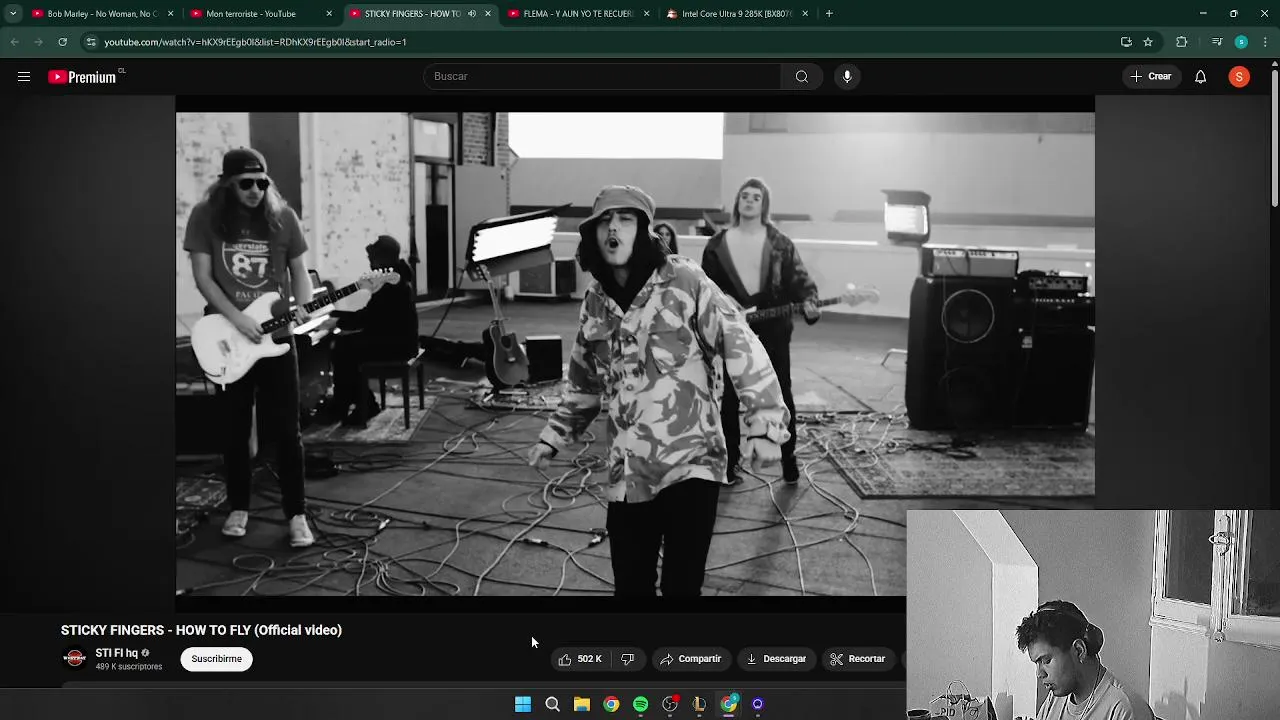
Task: Open the STI FI hq channel name
Action: 117,653
